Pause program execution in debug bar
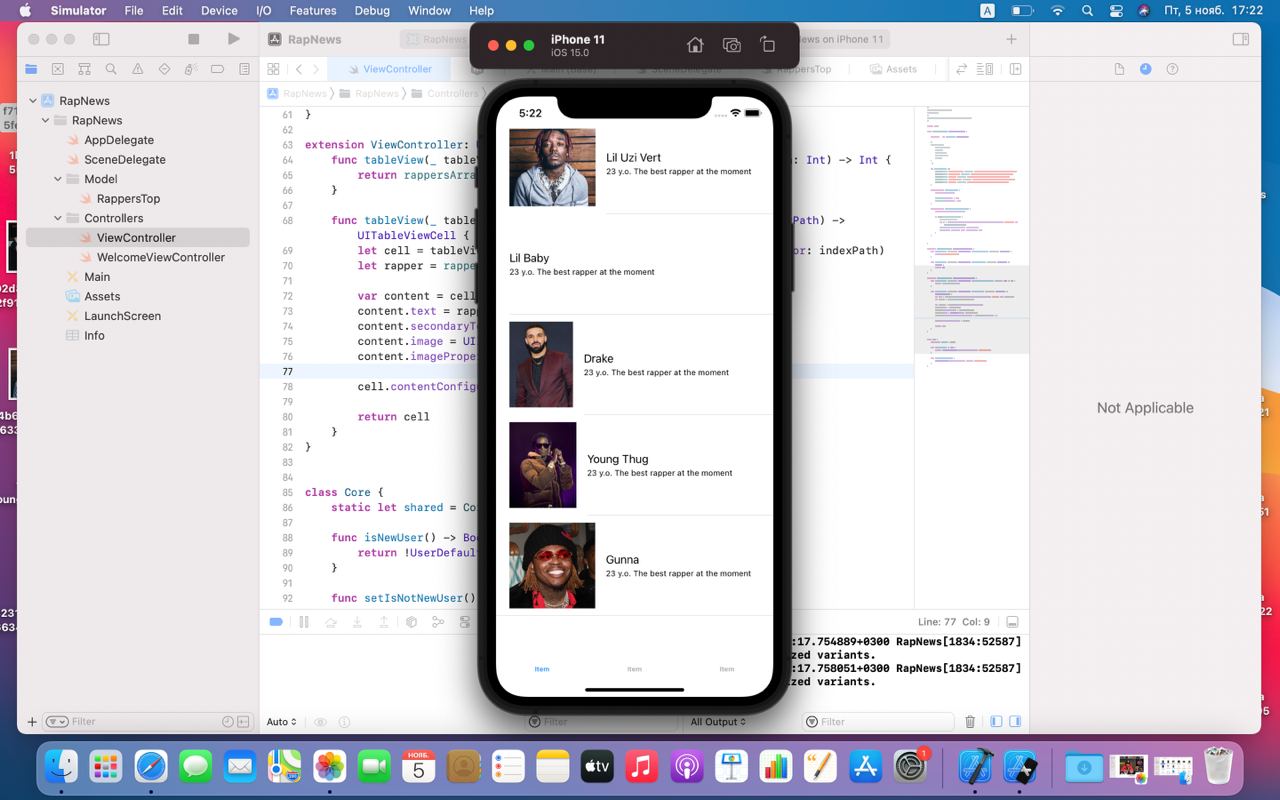Image resolution: width=1280 pixels, height=800 pixels. tap(304, 622)
